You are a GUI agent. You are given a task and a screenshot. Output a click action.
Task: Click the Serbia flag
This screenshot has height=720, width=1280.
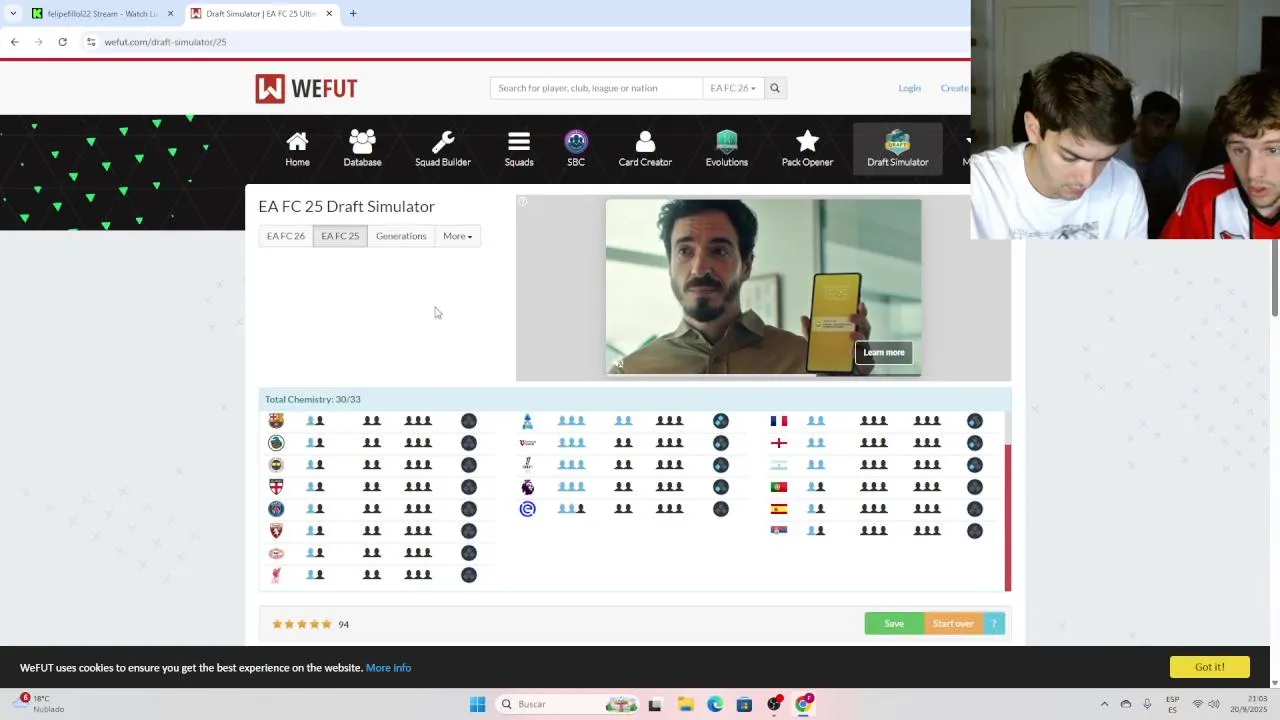point(778,531)
